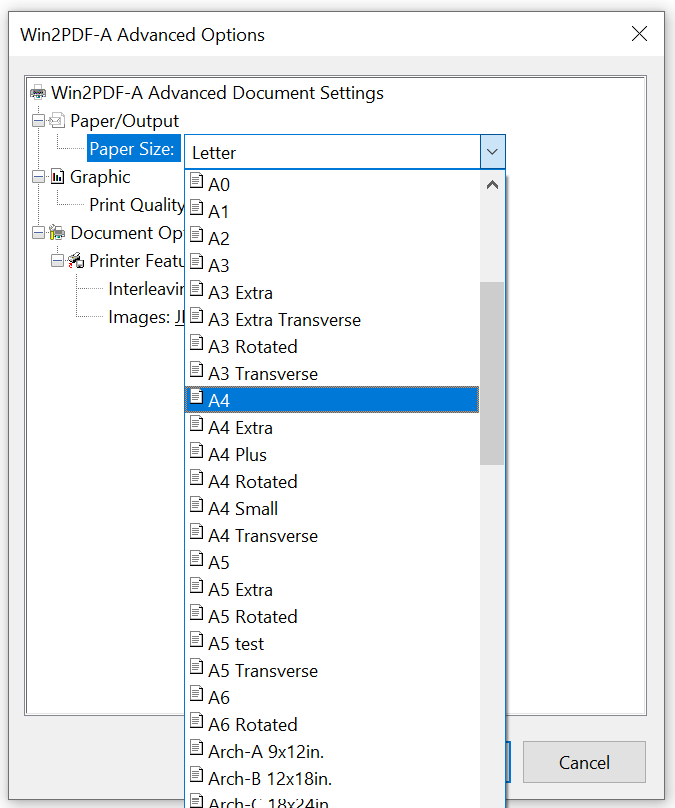Click the page icon next to A1
The height and width of the screenshot is (808, 675).
click(x=196, y=207)
